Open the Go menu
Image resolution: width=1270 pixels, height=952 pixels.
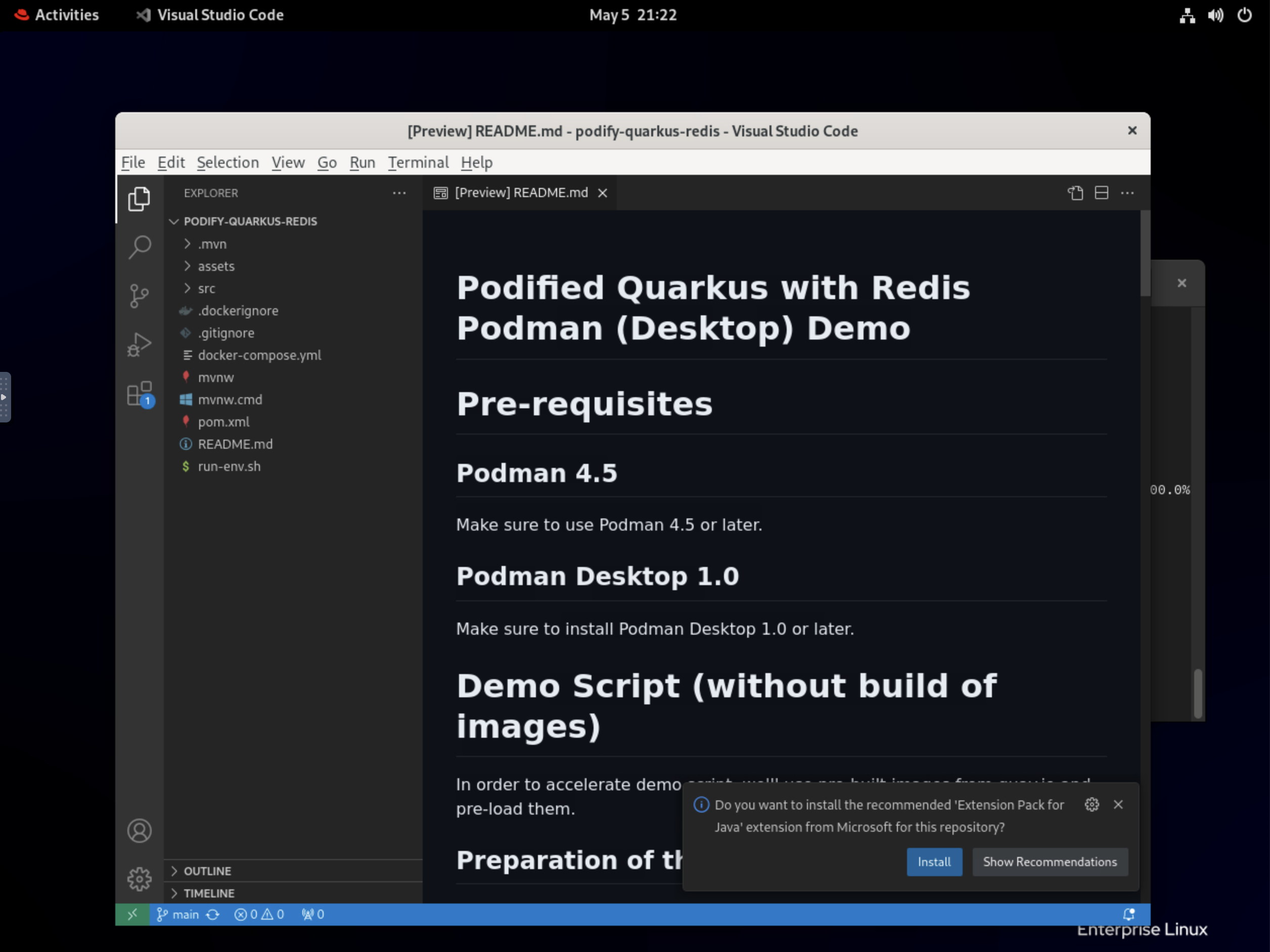tap(327, 162)
